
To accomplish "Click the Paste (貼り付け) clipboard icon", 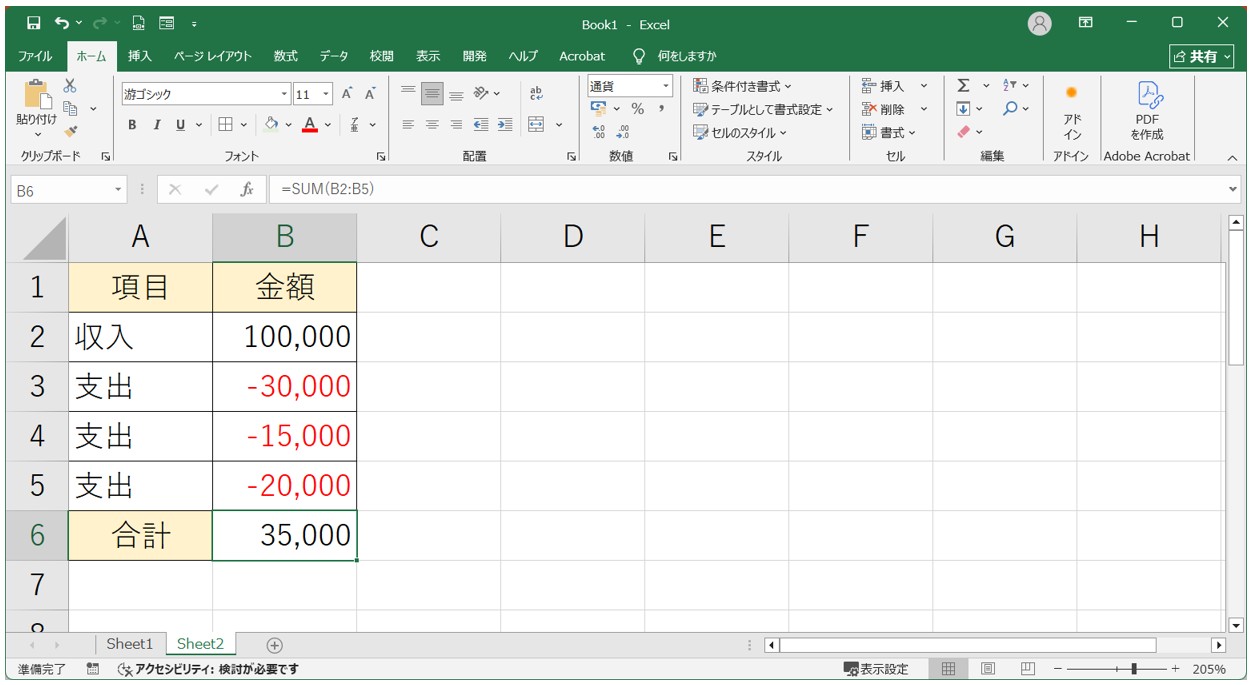I will click(37, 95).
